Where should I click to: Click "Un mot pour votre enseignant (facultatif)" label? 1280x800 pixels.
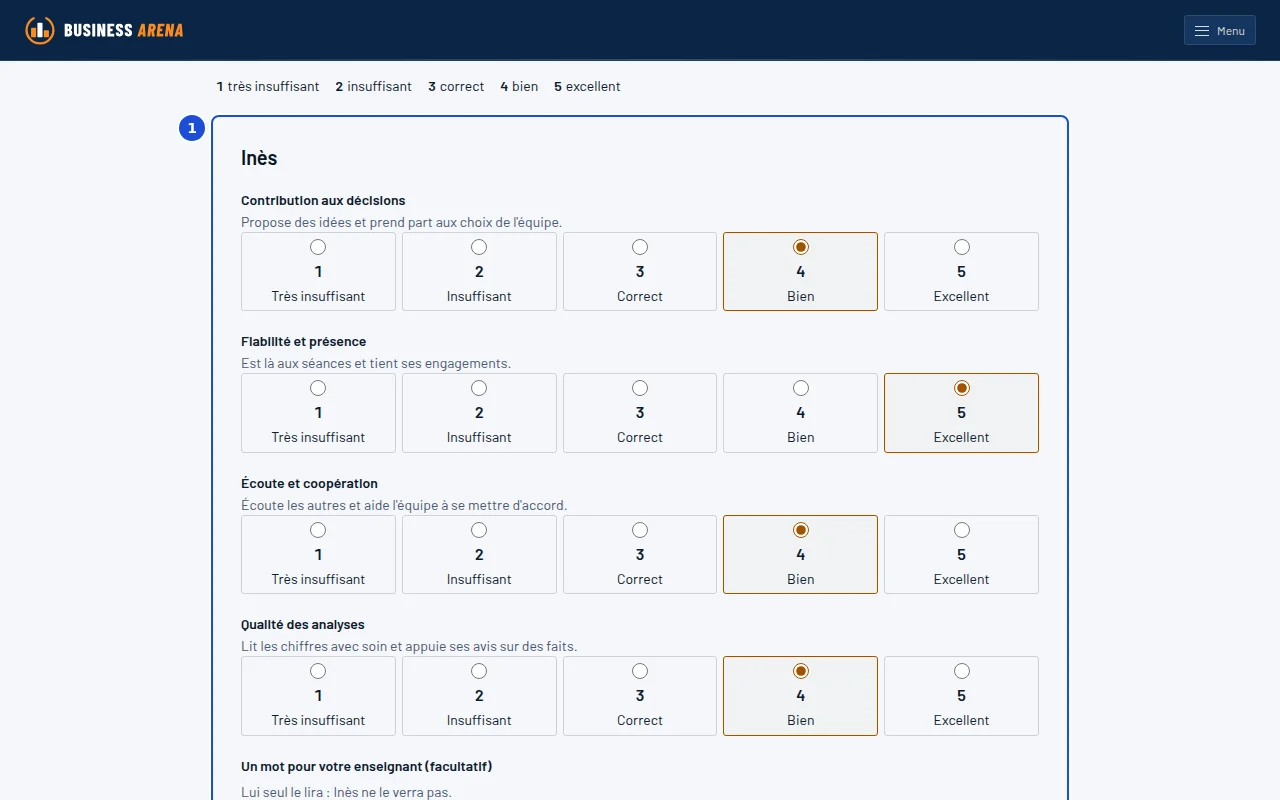coord(367,767)
